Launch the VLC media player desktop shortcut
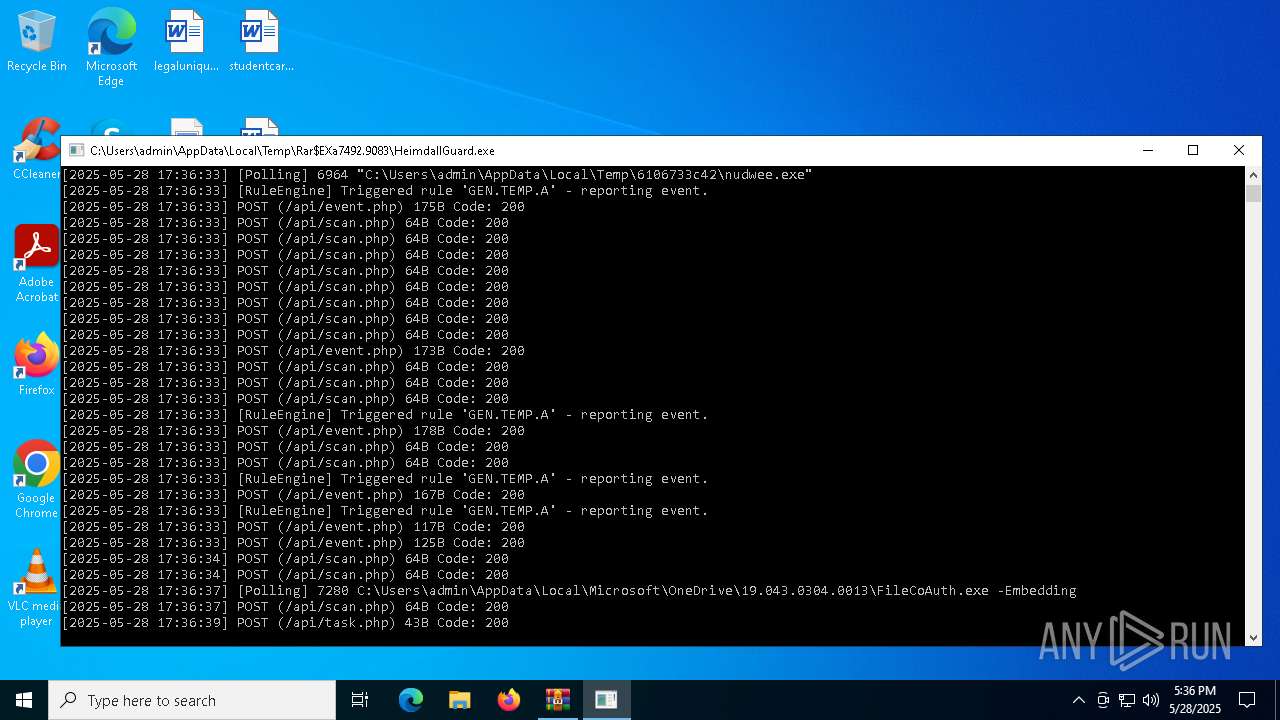The width and height of the screenshot is (1280, 720). pos(36,588)
